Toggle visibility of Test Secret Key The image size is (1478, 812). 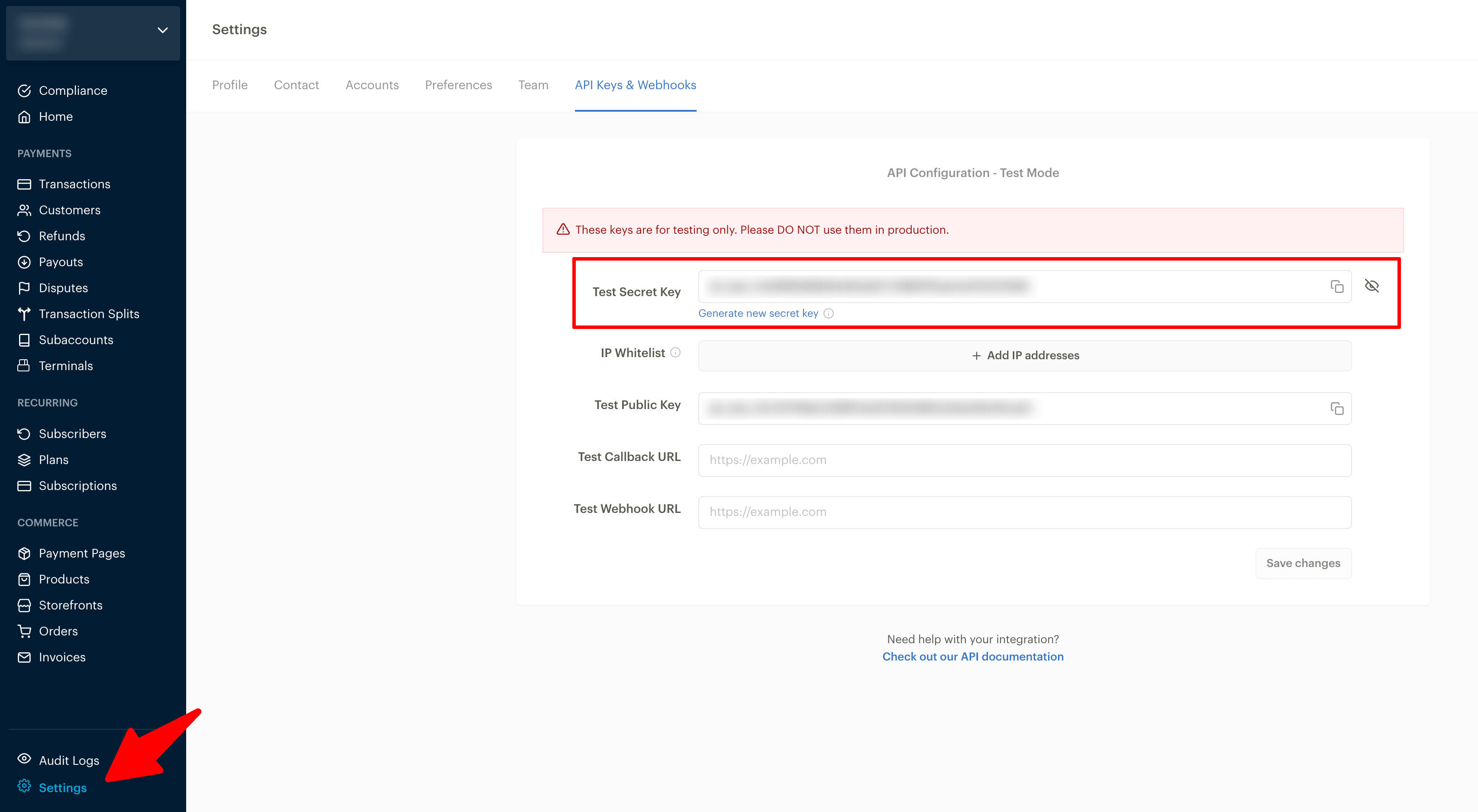[x=1372, y=286]
